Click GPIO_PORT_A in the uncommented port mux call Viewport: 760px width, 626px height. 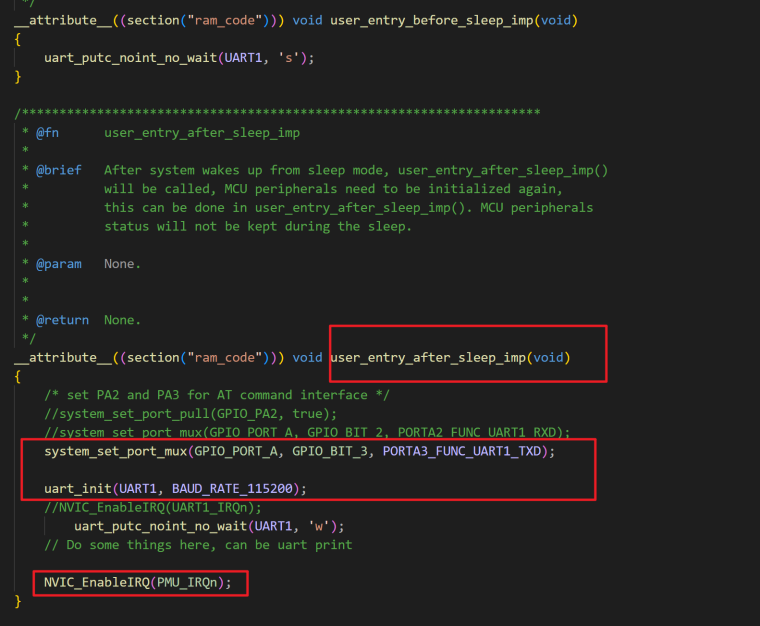click(x=238, y=451)
